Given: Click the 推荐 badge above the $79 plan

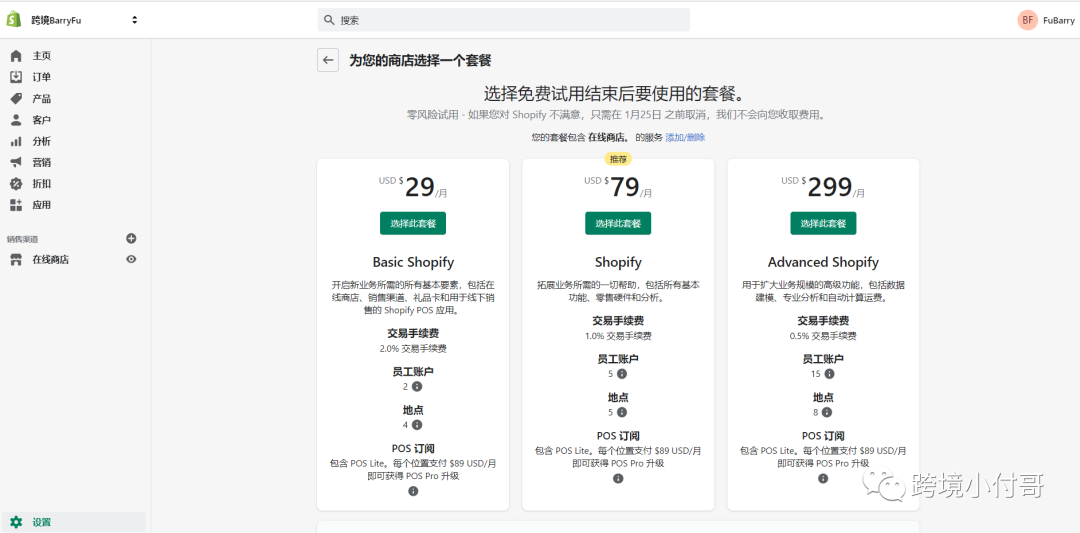Looking at the screenshot, I should [x=618, y=159].
